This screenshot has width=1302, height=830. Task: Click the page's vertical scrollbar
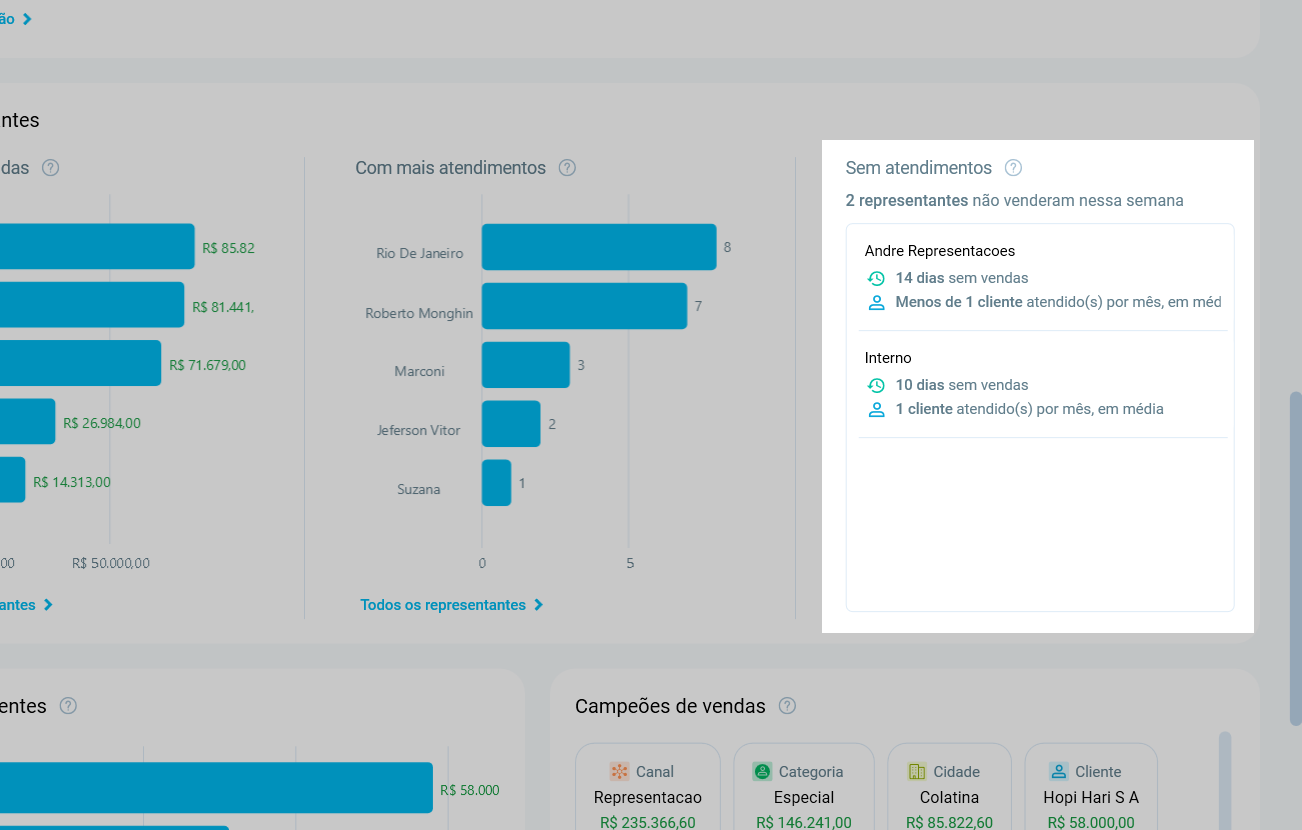coord(1296,558)
